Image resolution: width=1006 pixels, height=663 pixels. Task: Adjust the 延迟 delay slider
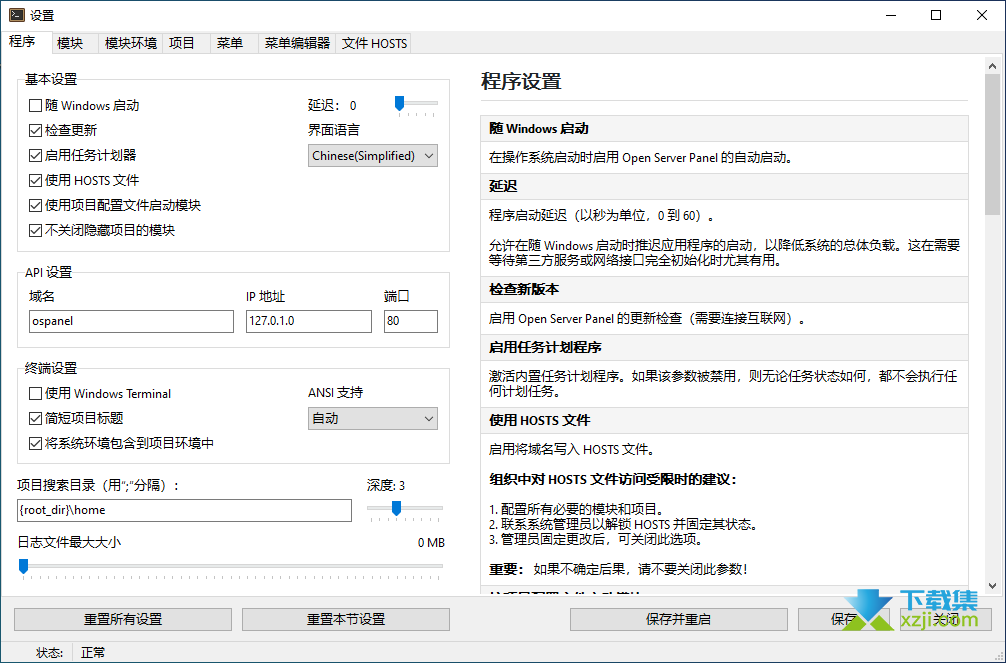pos(400,104)
